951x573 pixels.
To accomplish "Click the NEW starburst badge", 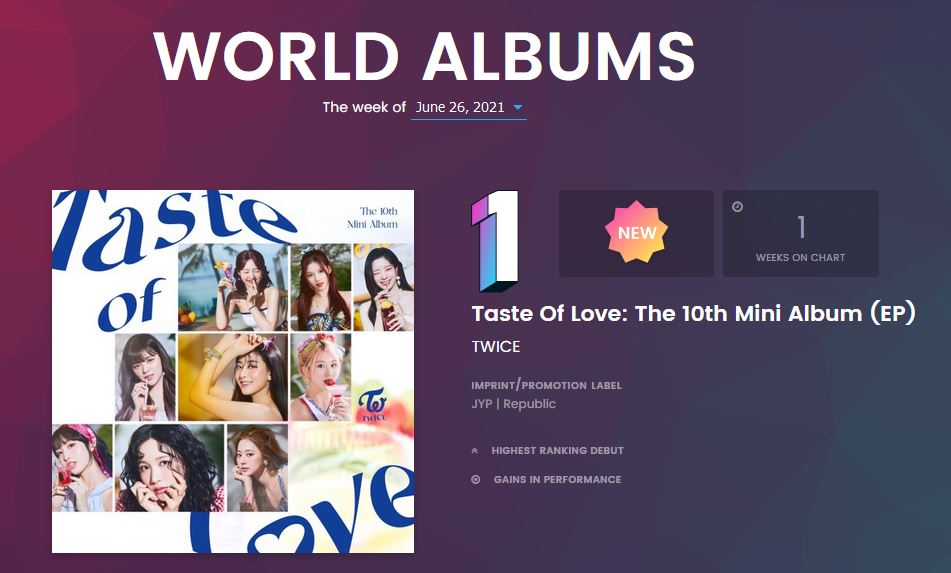I will point(636,232).
